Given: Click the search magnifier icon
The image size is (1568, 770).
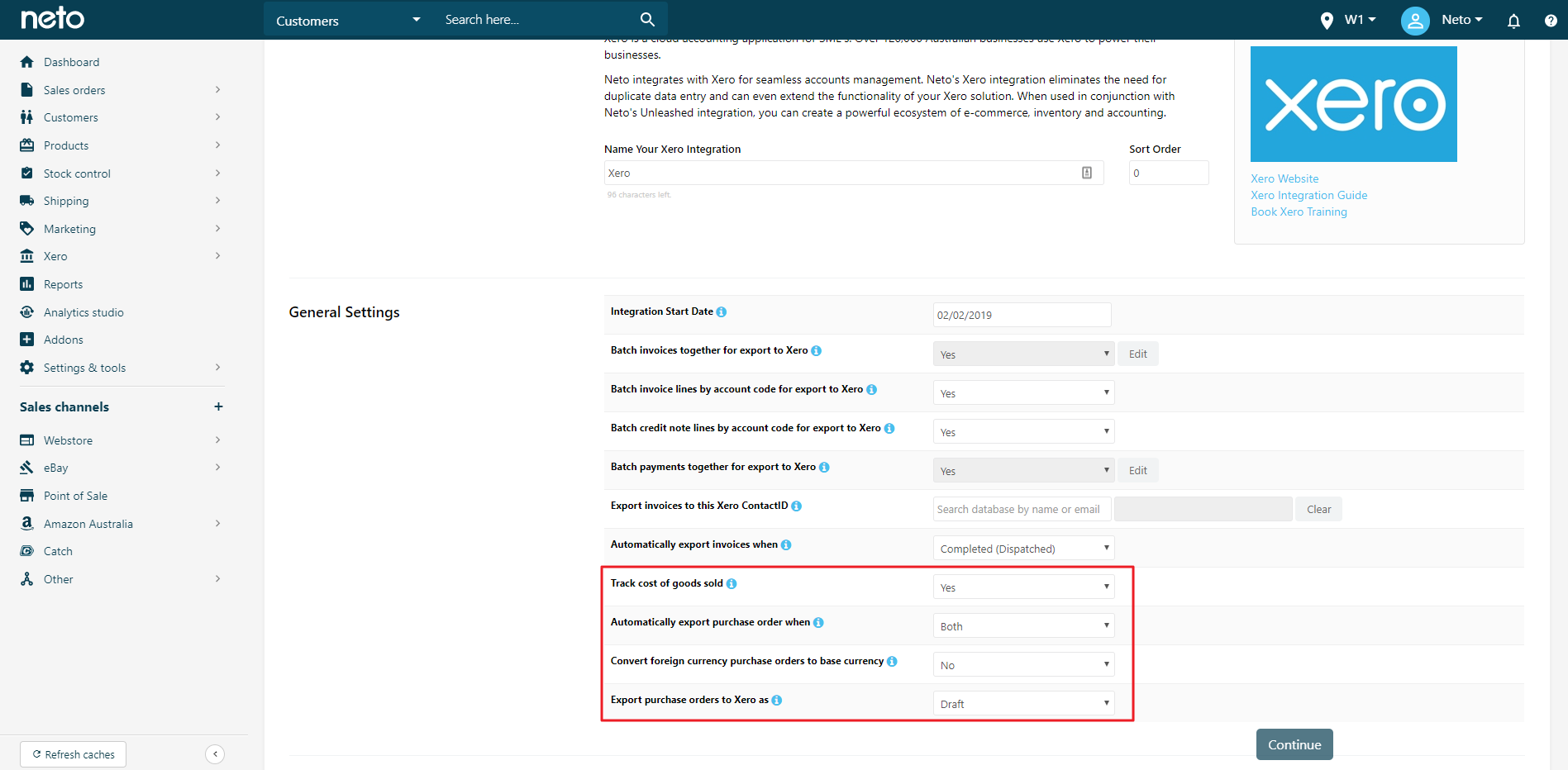Looking at the screenshot, I should pos(647,19).
